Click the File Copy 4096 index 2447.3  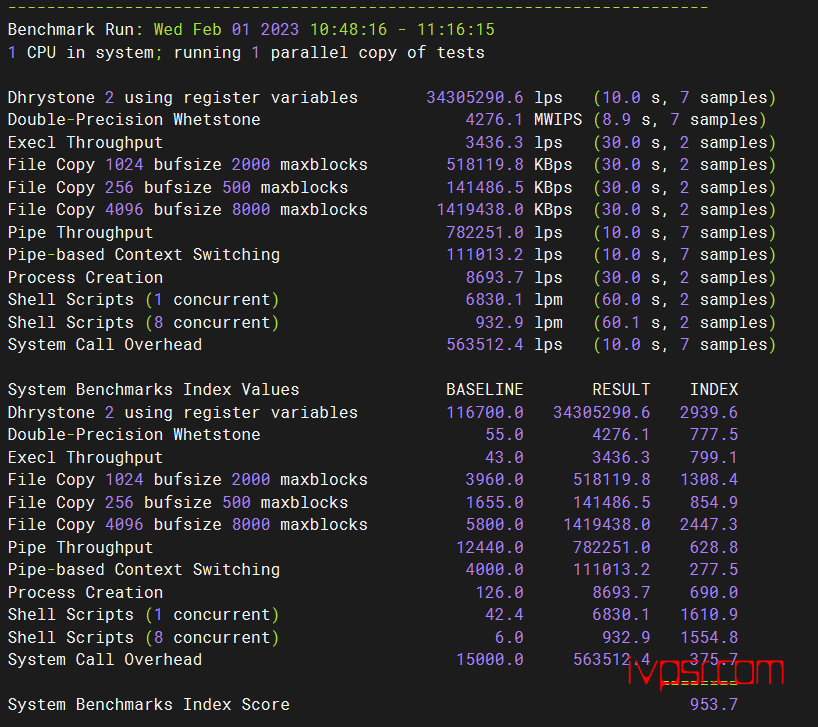(708, 524)
